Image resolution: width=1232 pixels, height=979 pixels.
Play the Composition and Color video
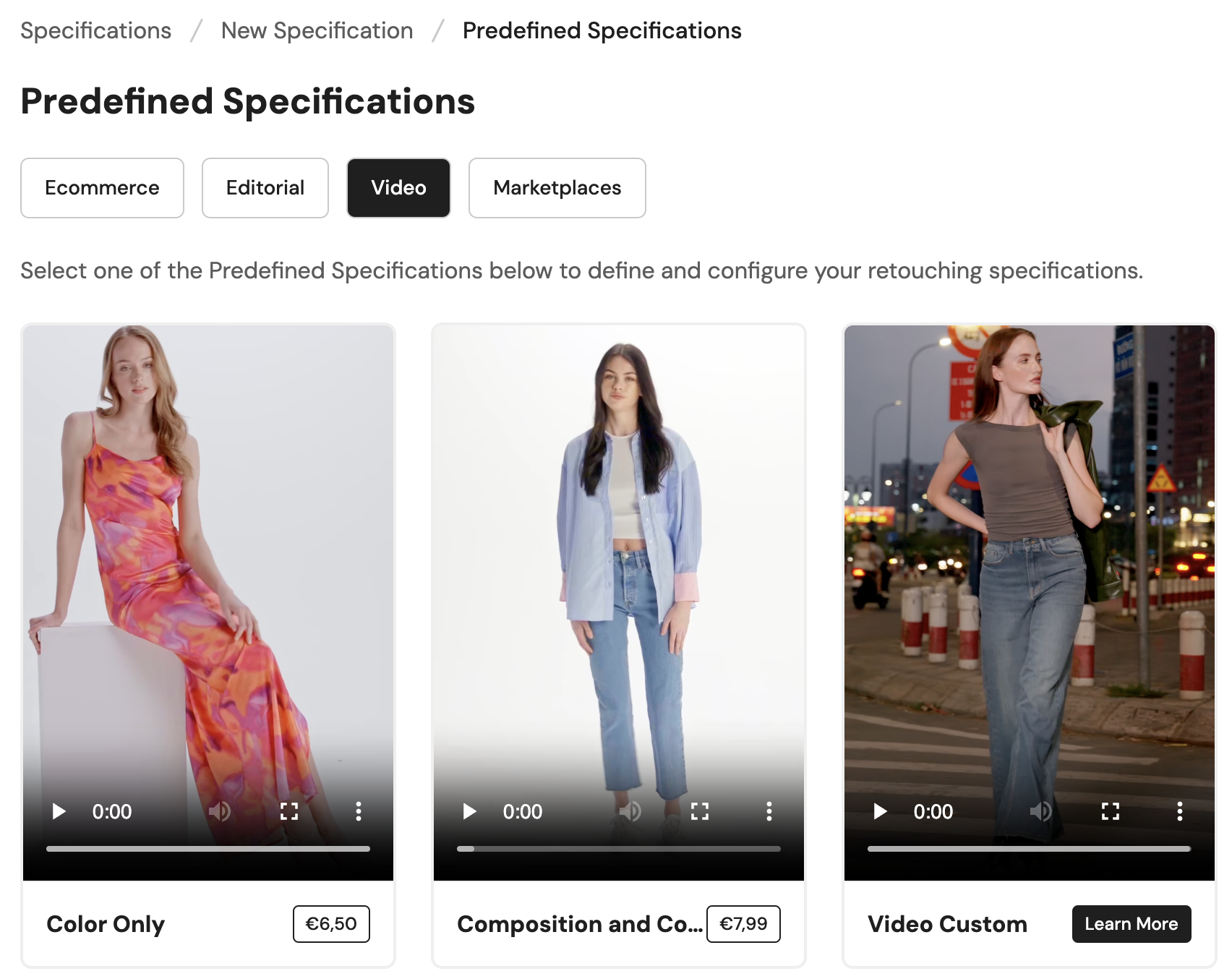tap(470, 811)
